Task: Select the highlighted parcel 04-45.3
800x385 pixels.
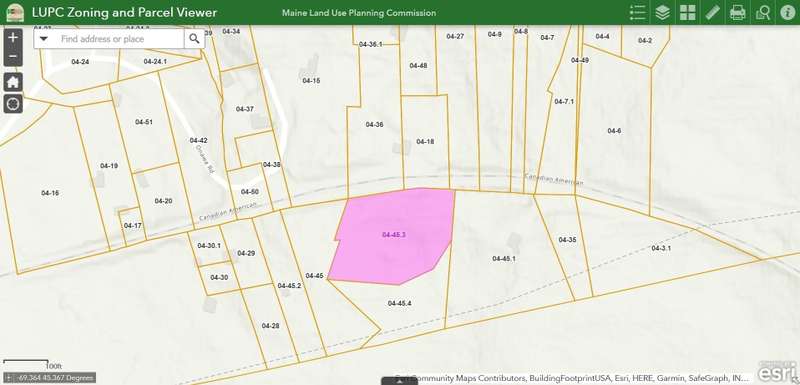Action: click(x=393, y=235)
